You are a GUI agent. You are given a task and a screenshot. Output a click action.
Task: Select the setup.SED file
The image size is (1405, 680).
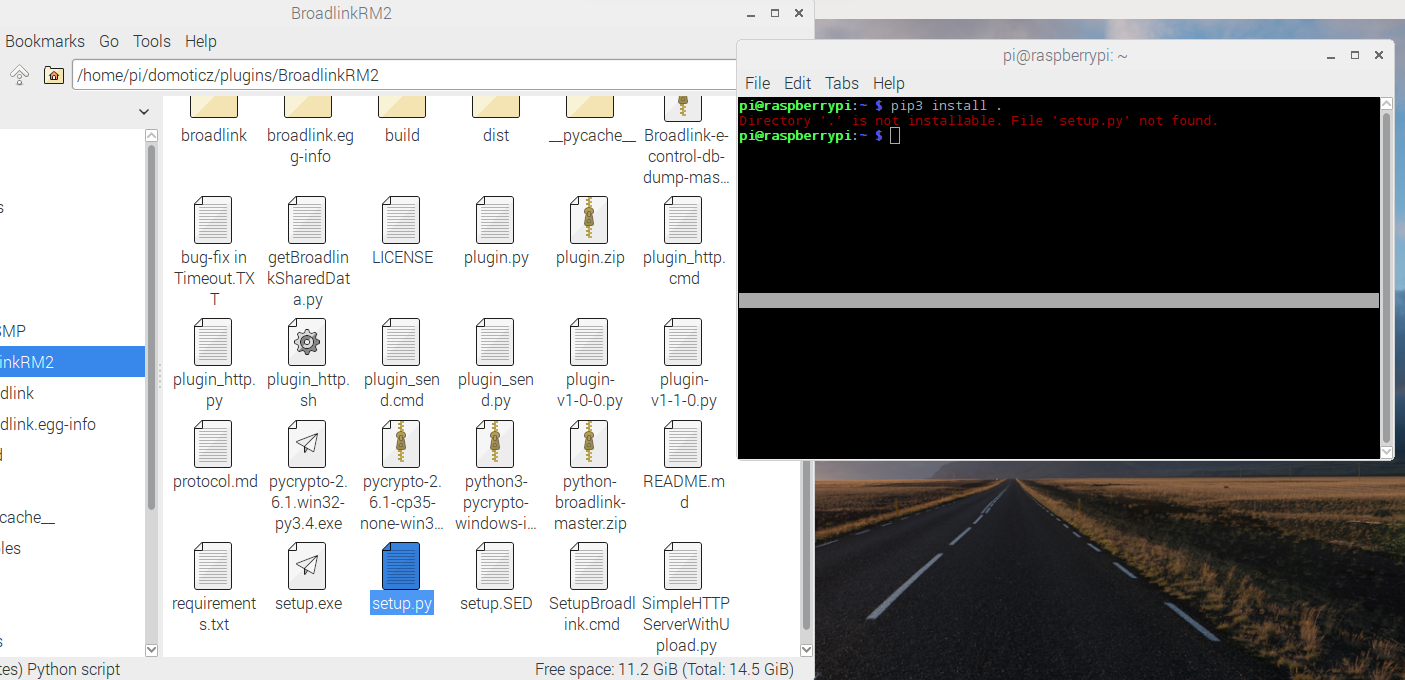[x=496, y=578]
